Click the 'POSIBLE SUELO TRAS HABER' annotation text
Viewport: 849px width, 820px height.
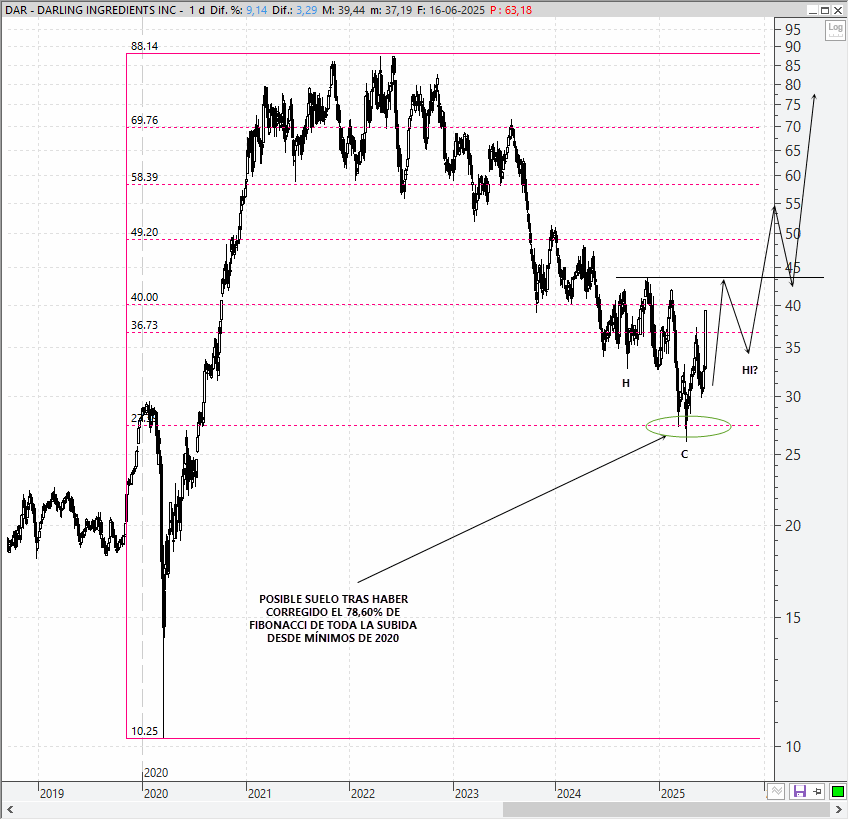(334, 600)
